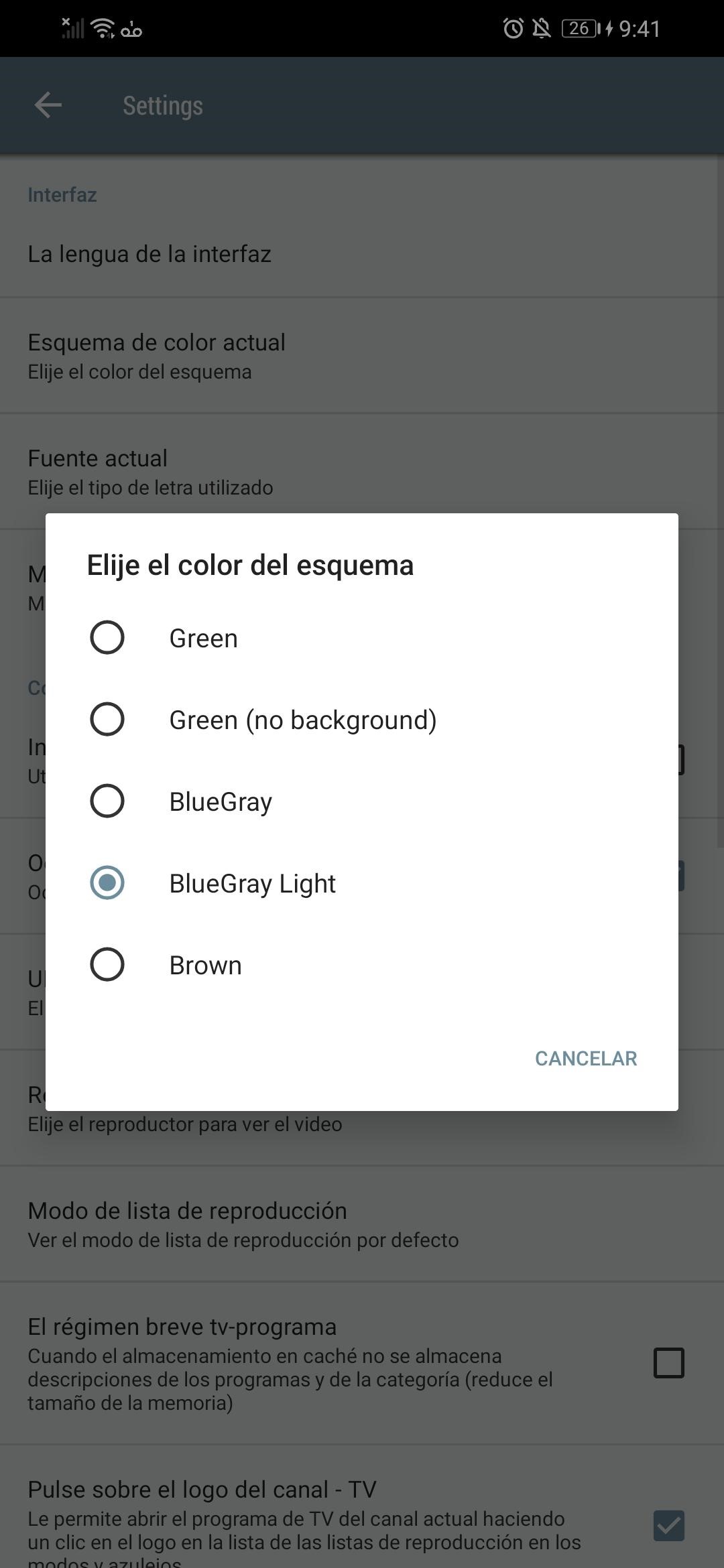Tap the cellular signal icon
The height and width of the screenshot is (1568, 724).
tap(72, 28)
